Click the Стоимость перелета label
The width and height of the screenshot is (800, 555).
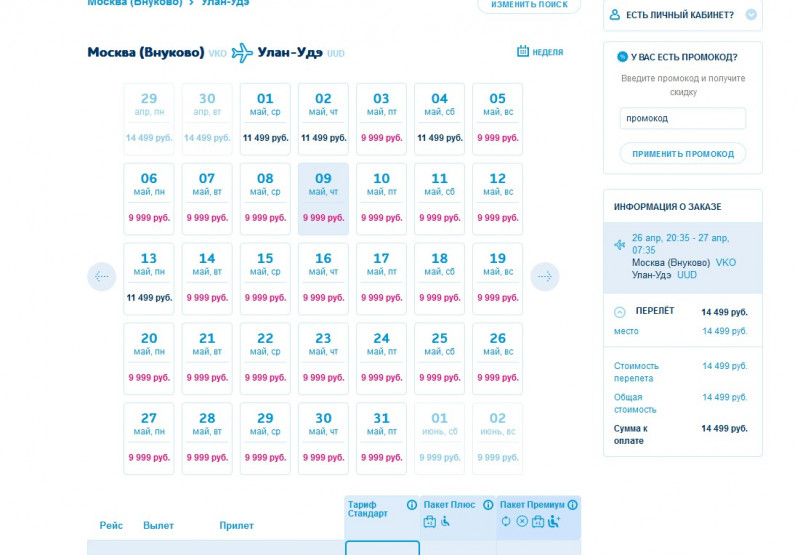click(x=636, y=372)
